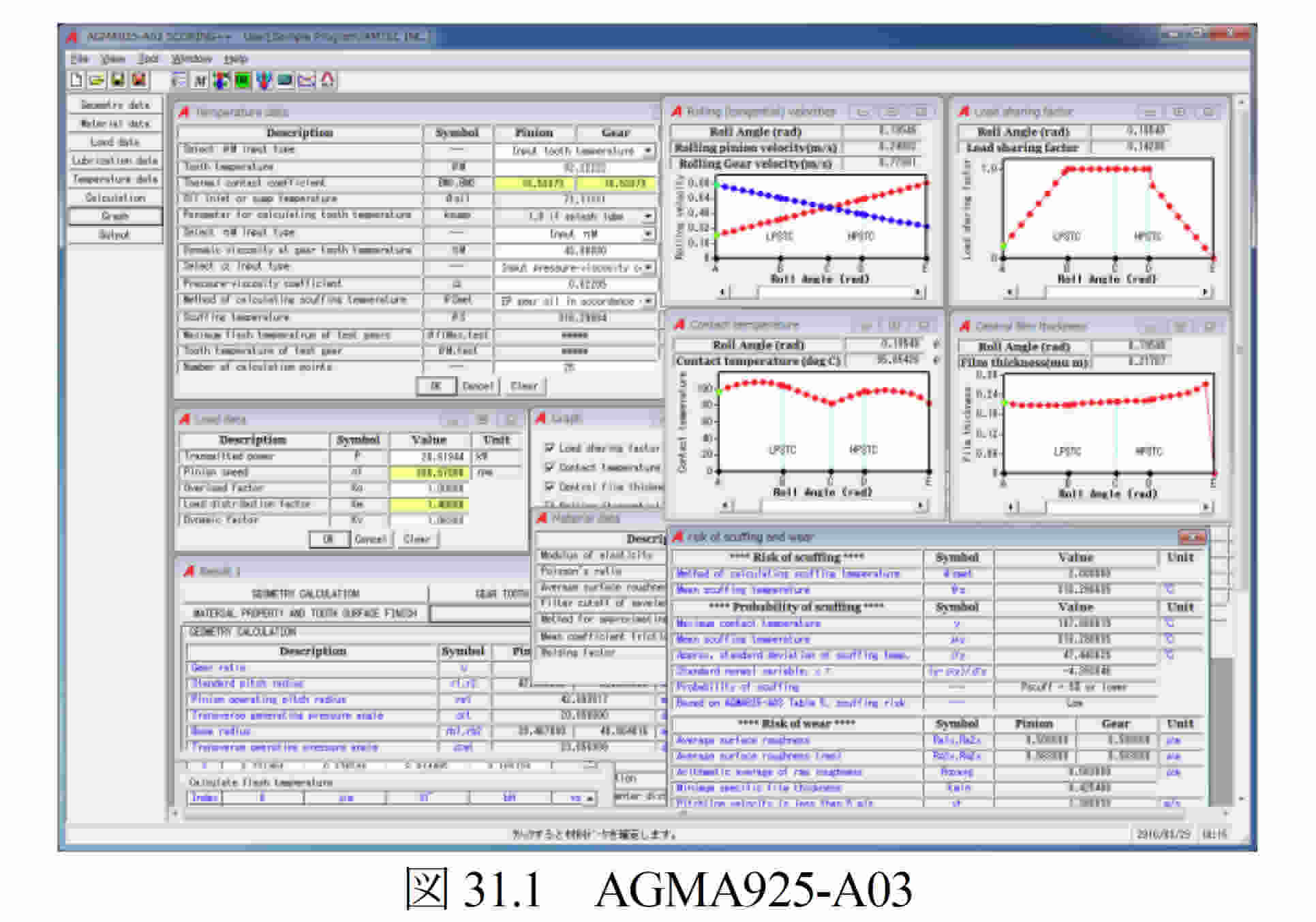
Task: Click Cancel in the Load data window
Action: tap(371, 539)
